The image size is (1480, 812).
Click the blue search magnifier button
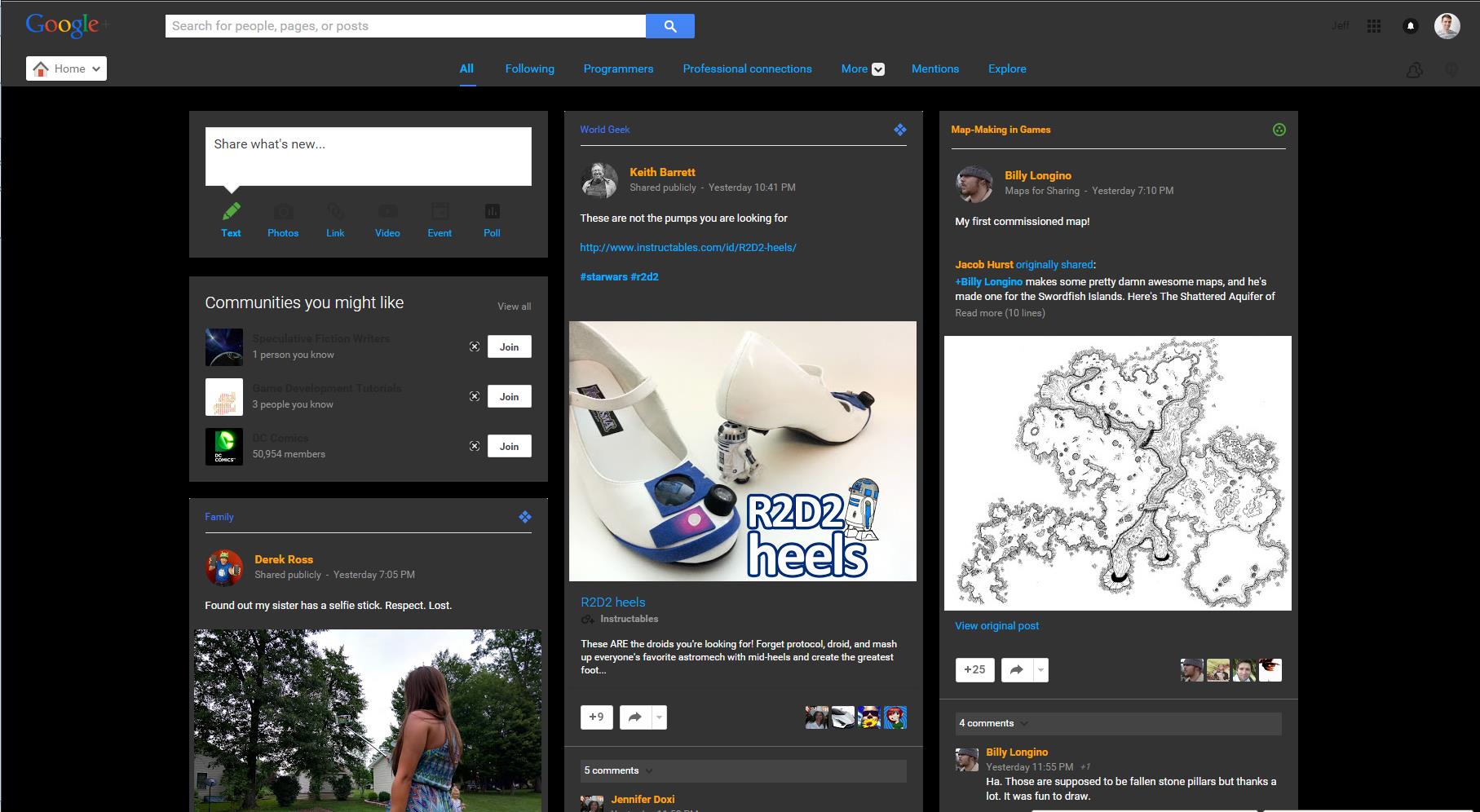pyautogui.click(x=670, y=26)
